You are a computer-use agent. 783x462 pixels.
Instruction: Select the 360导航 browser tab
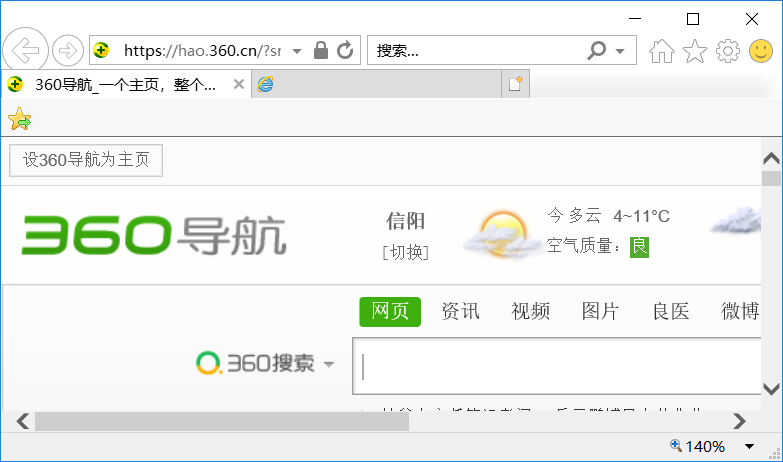point(126,84)
